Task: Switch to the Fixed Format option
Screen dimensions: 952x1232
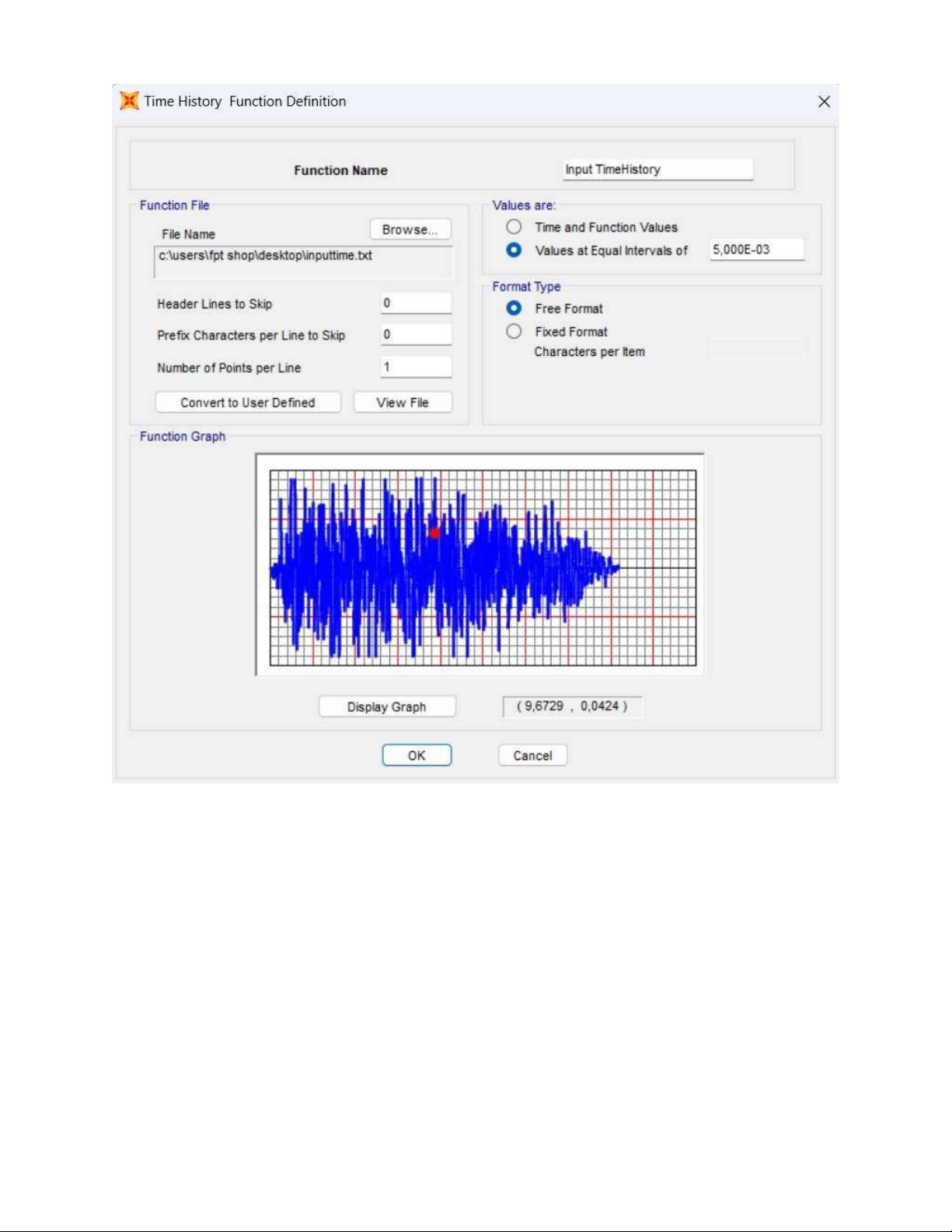Action: [x=514, y=332]
